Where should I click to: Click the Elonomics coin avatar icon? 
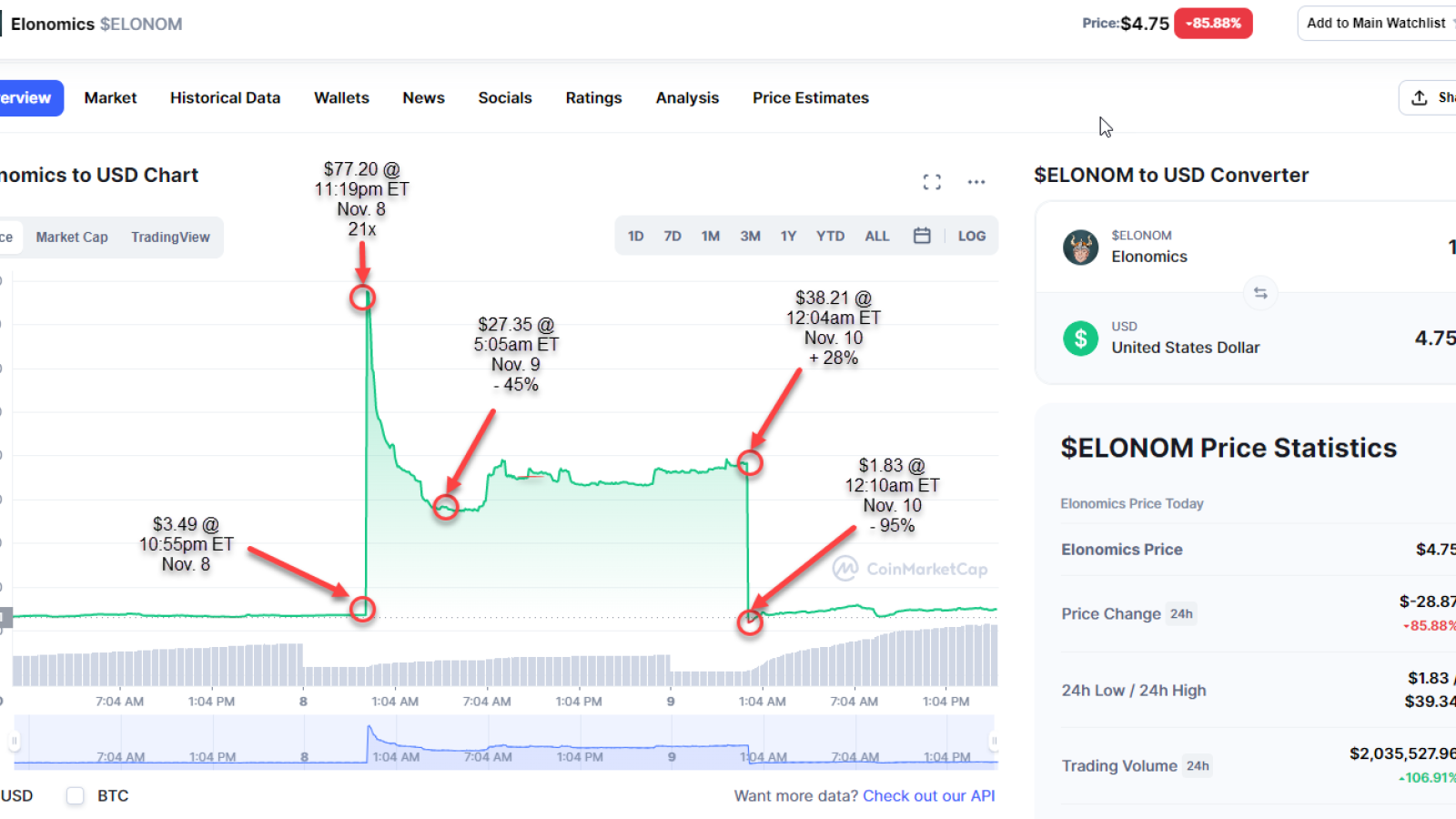1080,247
